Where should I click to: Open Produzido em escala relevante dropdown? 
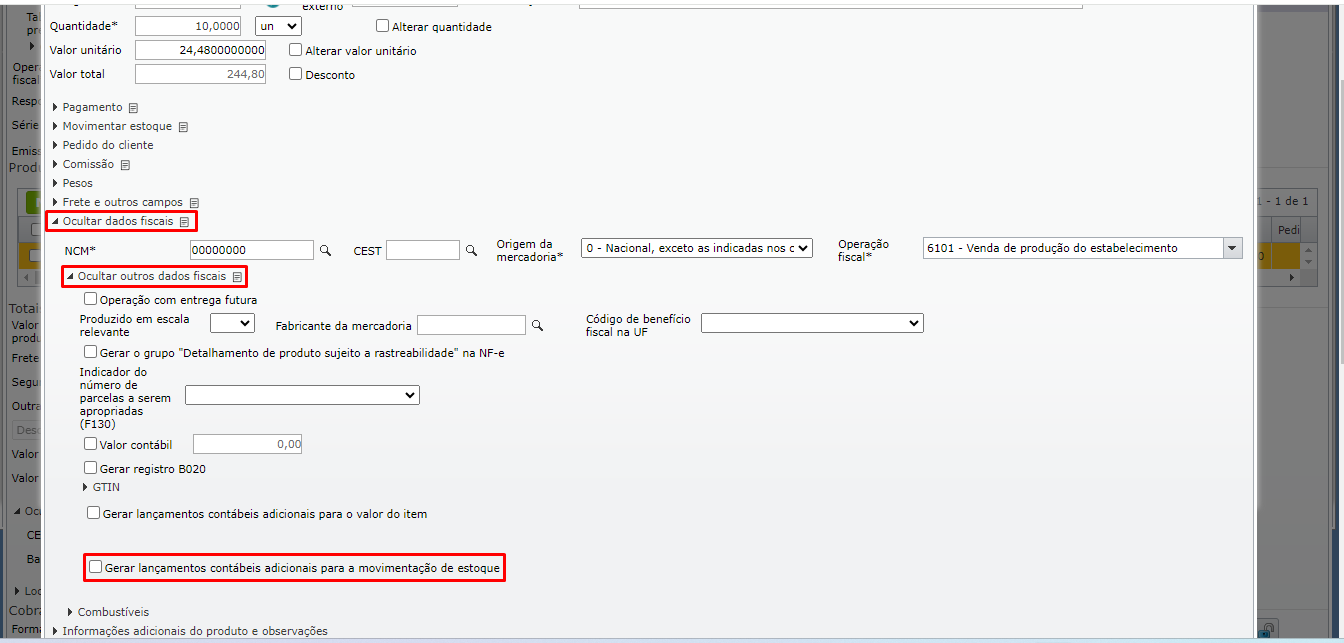point(232,323)
